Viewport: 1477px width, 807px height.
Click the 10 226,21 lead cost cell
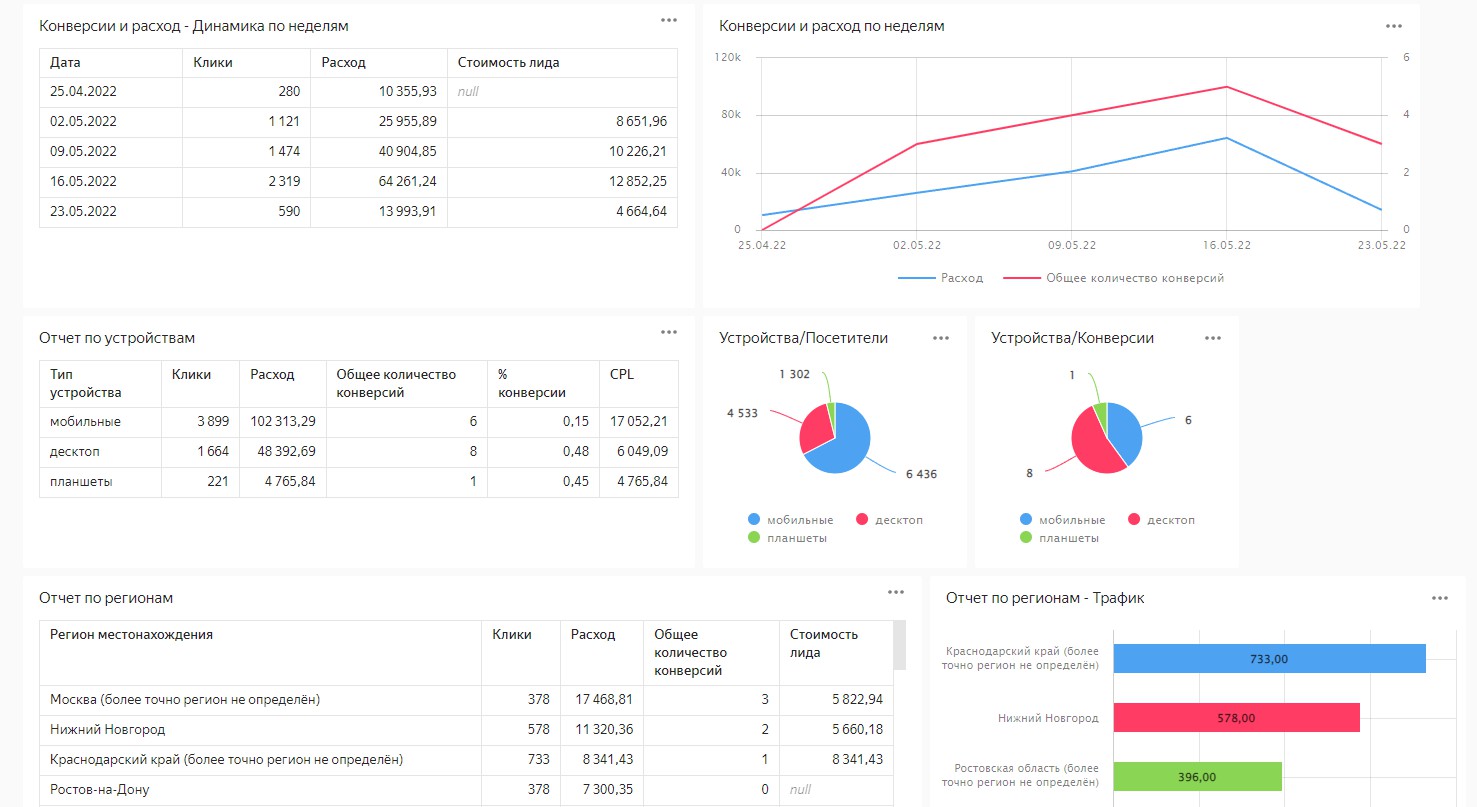pos(562,152)
